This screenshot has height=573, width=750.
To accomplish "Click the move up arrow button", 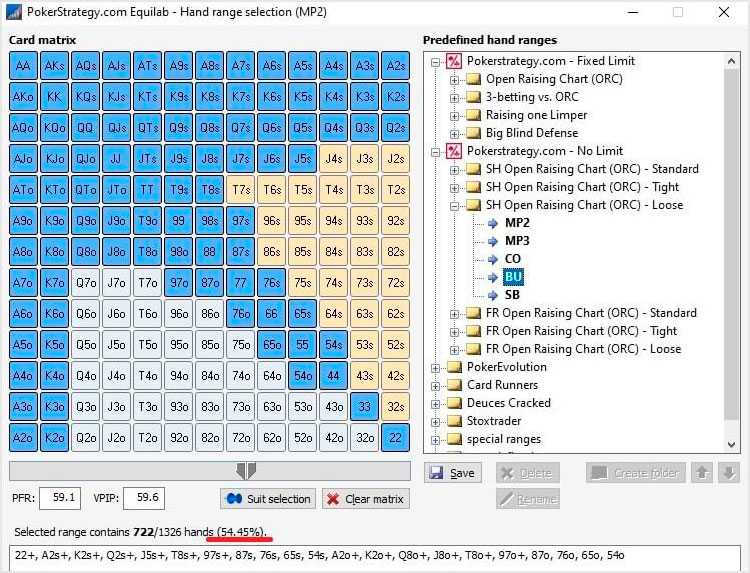I will point(702,473).
